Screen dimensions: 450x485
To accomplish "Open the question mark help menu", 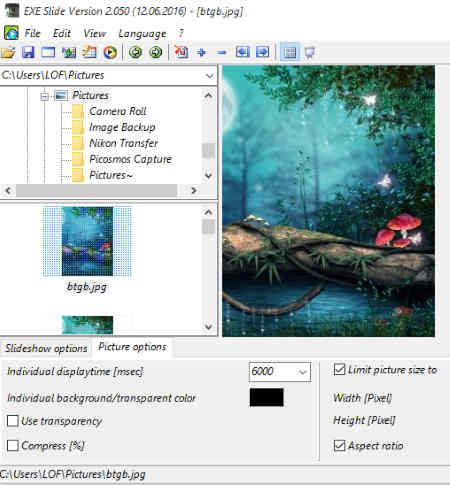I will pos(181,33).
